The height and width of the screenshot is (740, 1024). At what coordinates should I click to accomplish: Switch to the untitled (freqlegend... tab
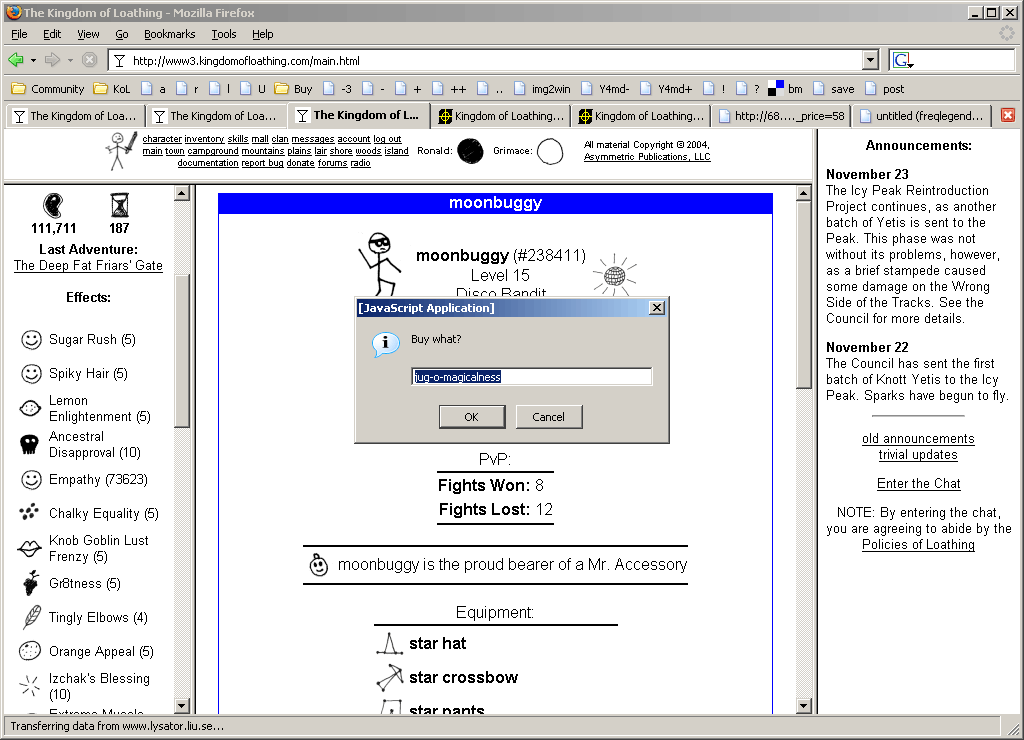click(921, 116)
